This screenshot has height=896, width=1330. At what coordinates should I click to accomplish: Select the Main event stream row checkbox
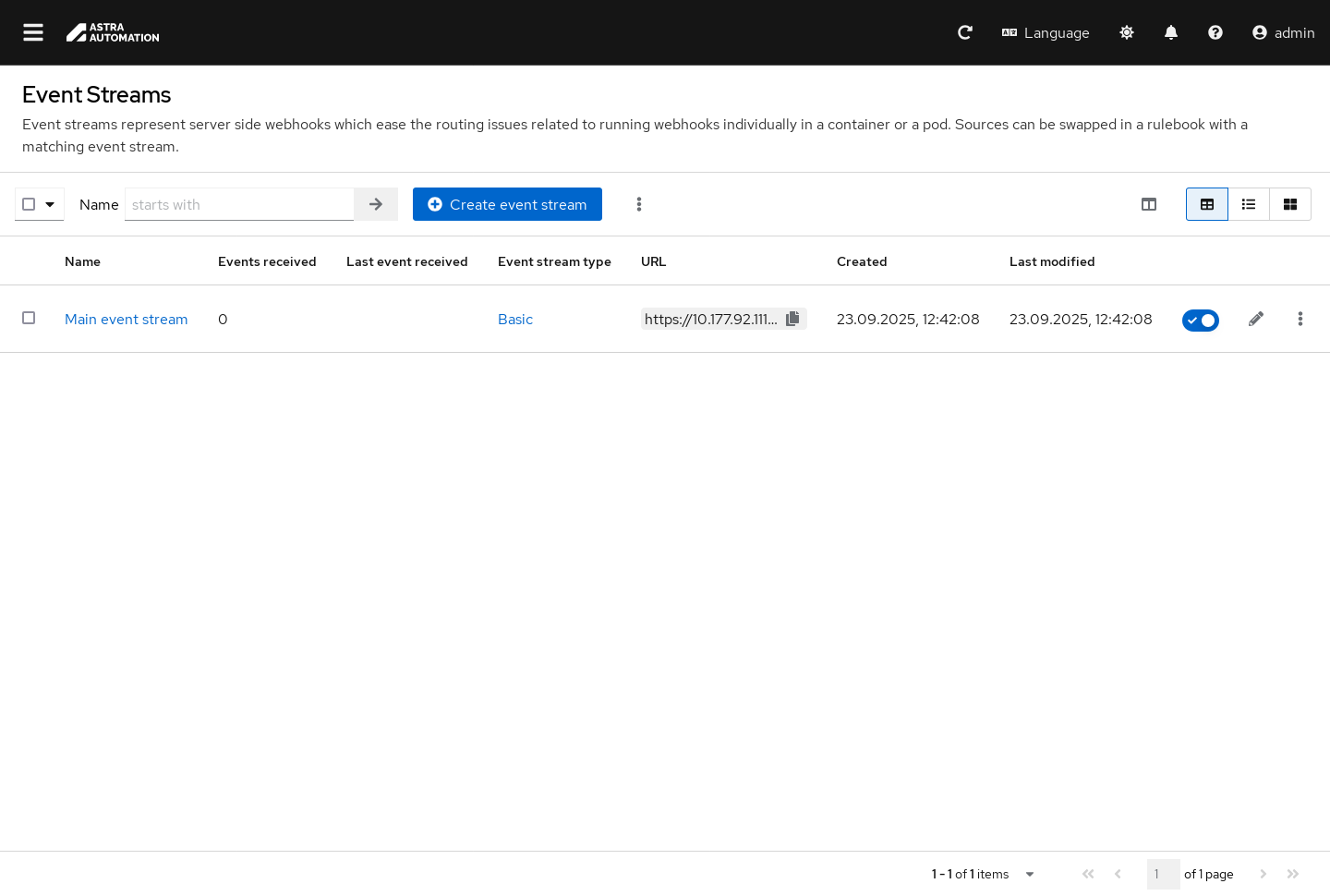click(29, 318)
